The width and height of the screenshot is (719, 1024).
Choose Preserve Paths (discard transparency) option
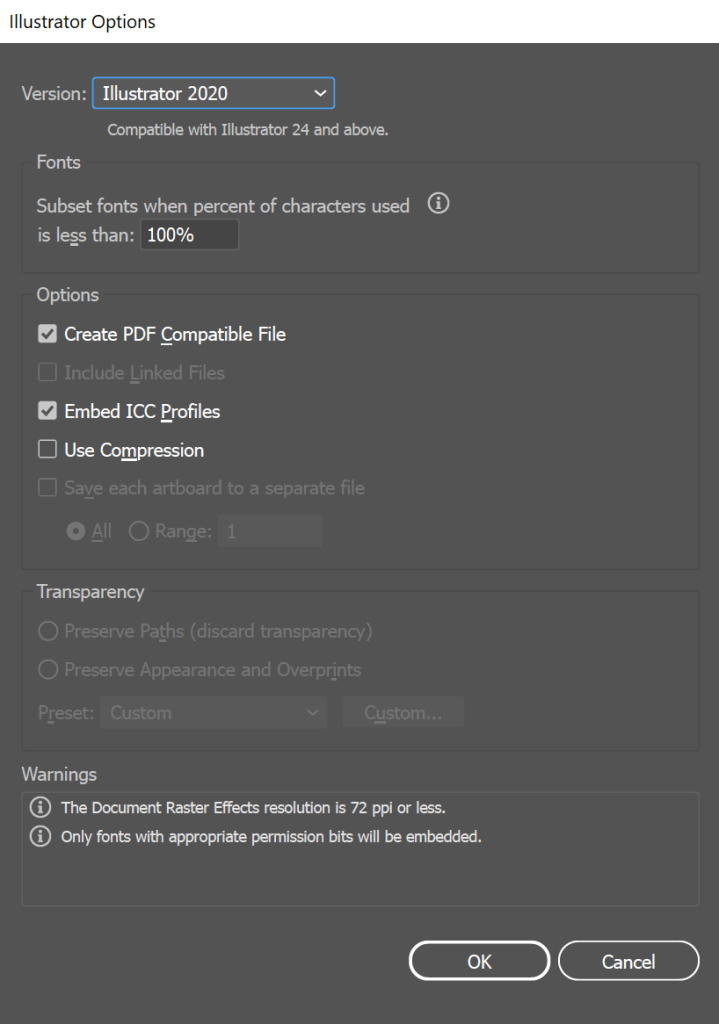pos(48,632)
